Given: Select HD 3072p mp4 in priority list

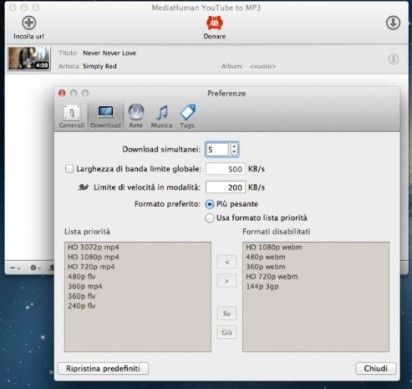Looking at the screenshot, I should pyautogui.click(x=93, y=247).
